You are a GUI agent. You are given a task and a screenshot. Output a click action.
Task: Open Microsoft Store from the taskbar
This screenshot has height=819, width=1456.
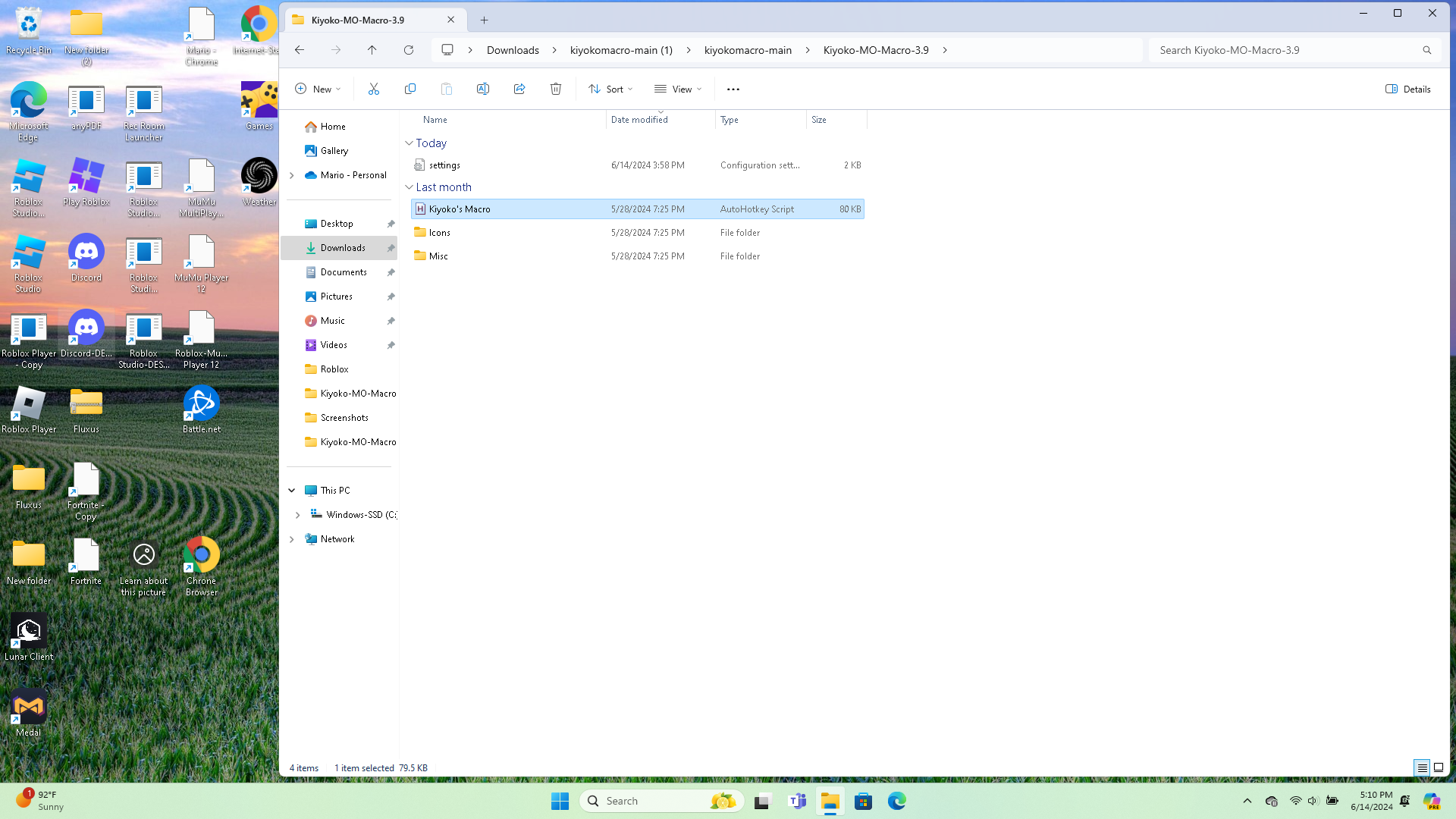[x=863, y=801]
